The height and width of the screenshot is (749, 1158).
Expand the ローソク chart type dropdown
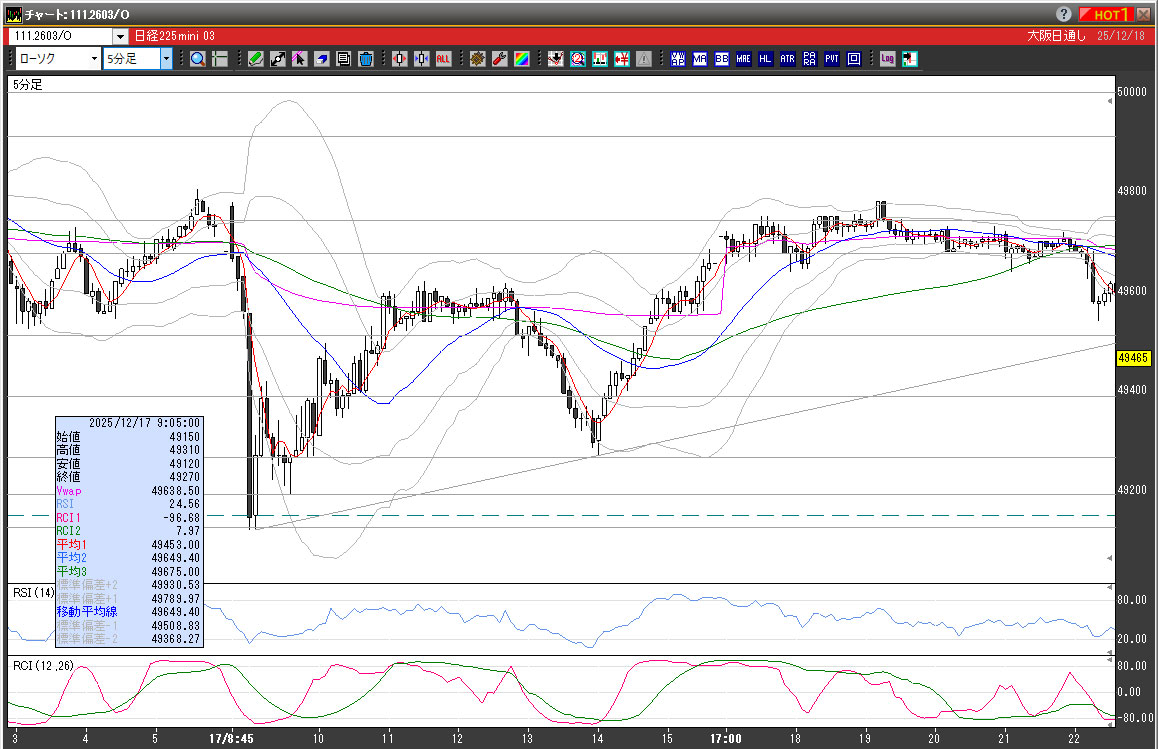coord(94,59)
